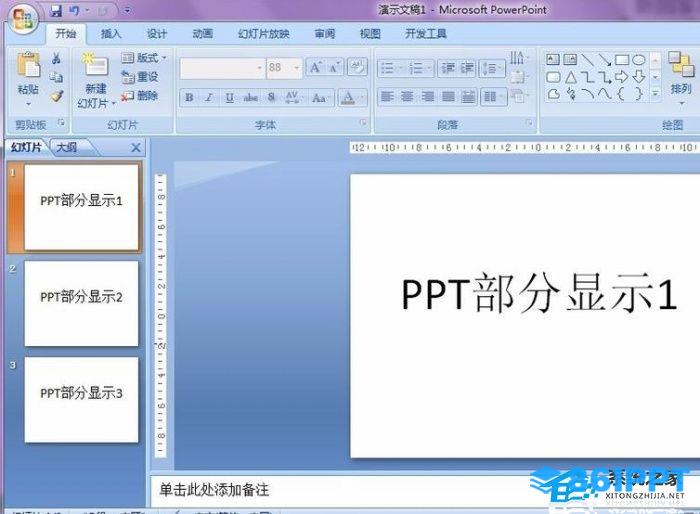
Task: Open the 字体 dialog launcher
Action: [363, 122]
